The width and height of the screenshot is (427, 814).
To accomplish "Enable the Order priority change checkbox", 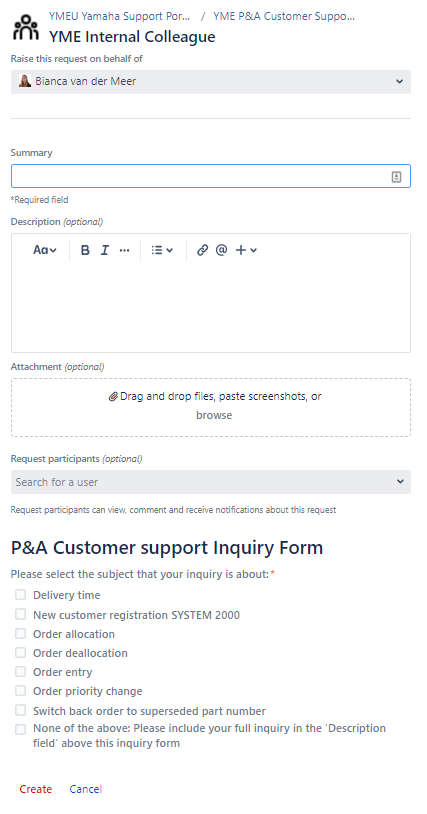I will click(x=20, y=690).
